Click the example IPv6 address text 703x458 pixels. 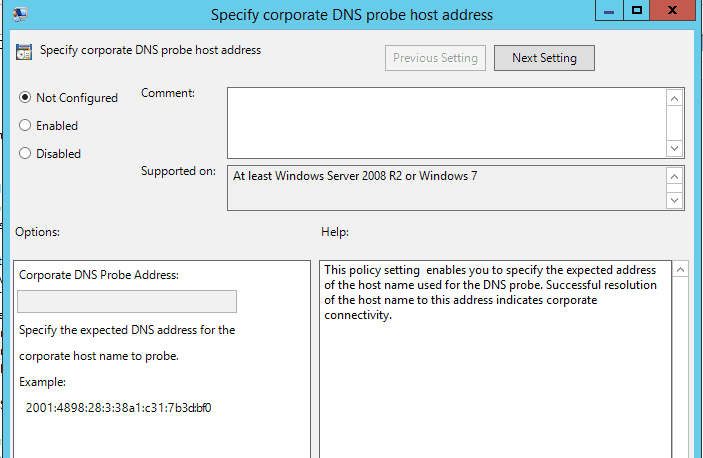118,408
